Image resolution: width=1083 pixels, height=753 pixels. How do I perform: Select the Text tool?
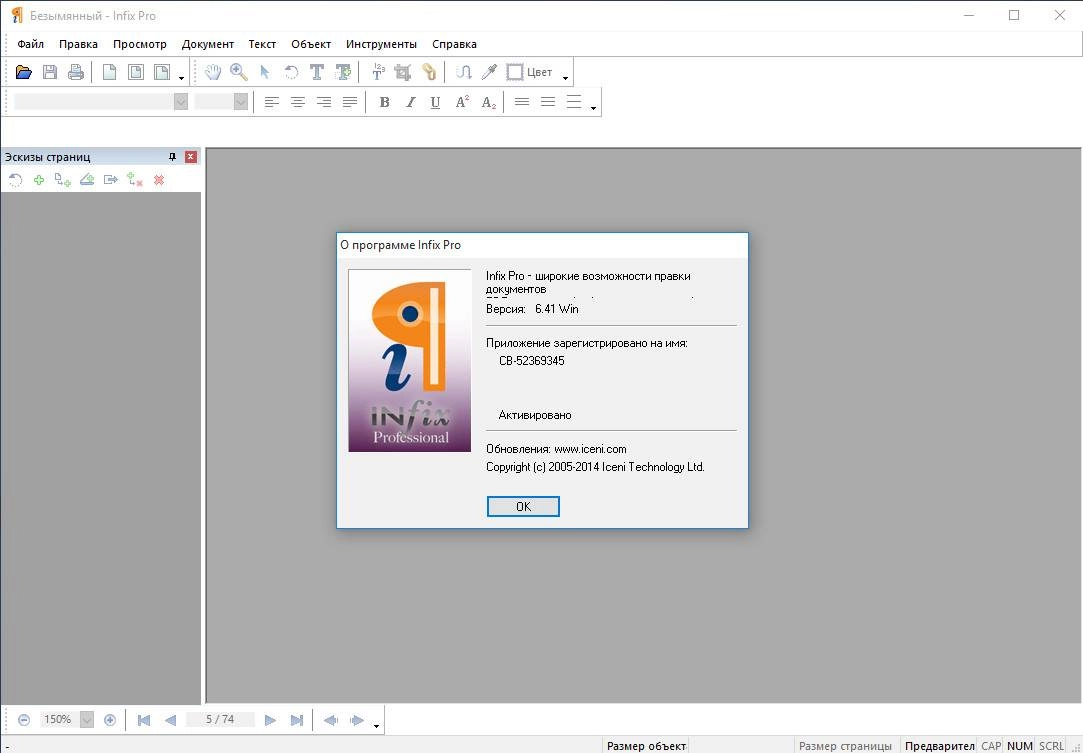point(316,72)
